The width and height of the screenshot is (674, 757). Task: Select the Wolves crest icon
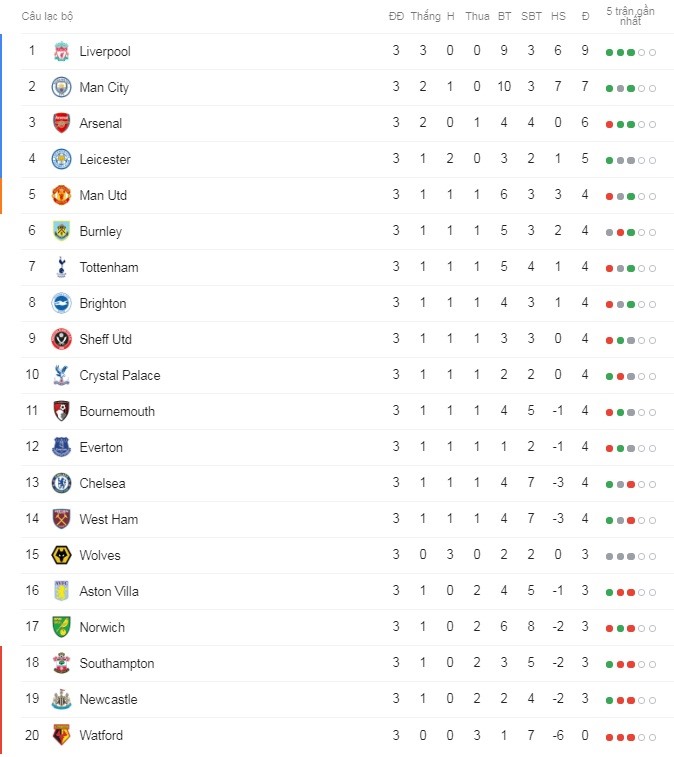click(61, 555)
